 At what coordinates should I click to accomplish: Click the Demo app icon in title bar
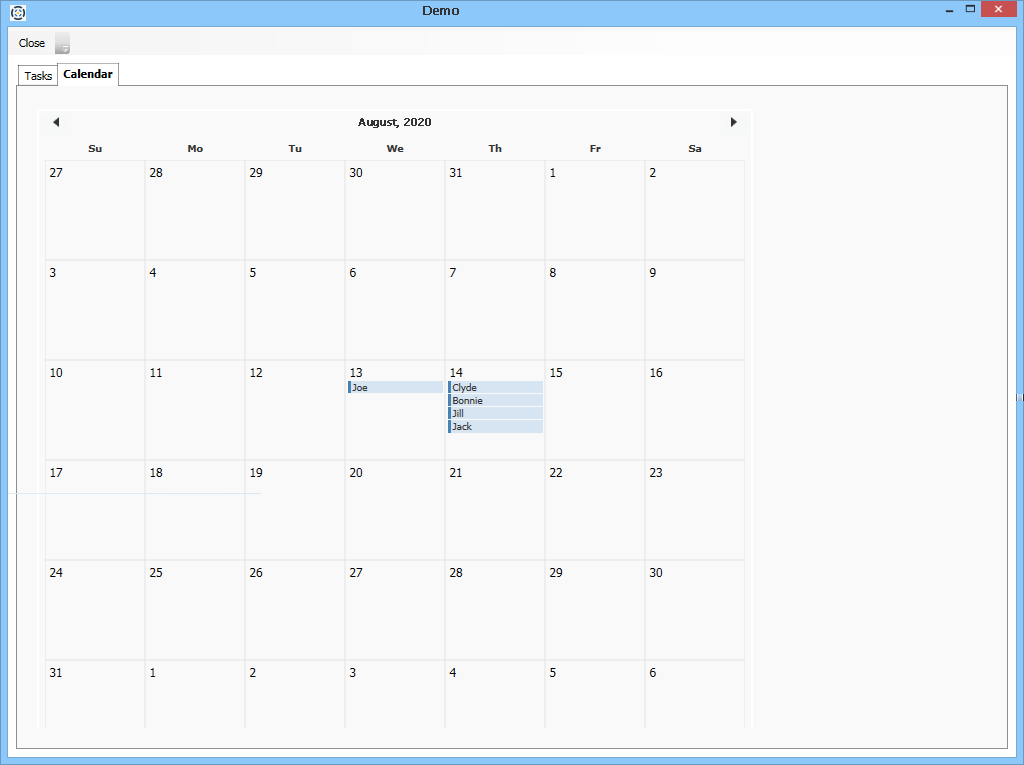[x=17, y=12]
